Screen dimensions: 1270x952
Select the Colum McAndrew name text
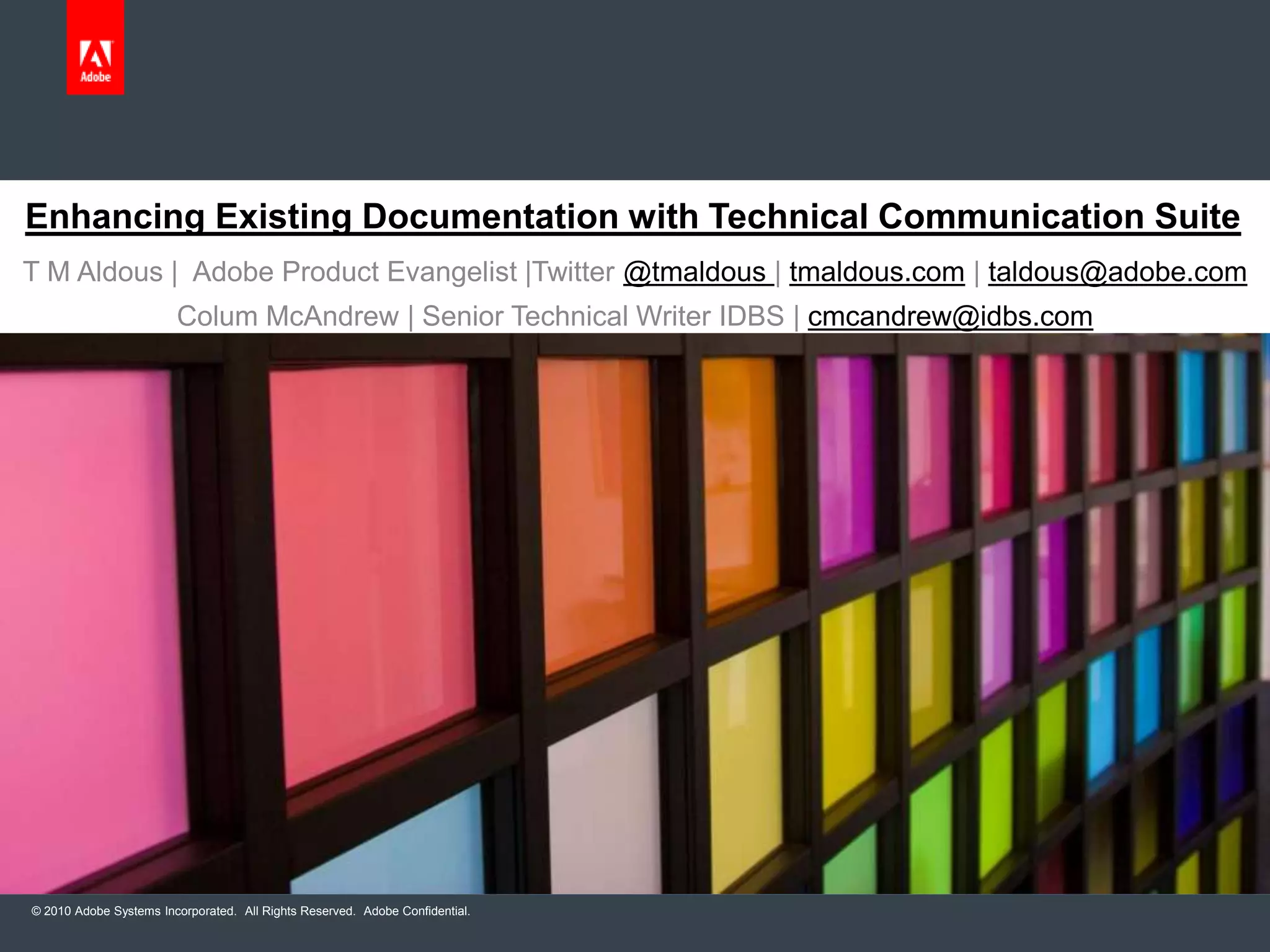(x=287, y=317)
